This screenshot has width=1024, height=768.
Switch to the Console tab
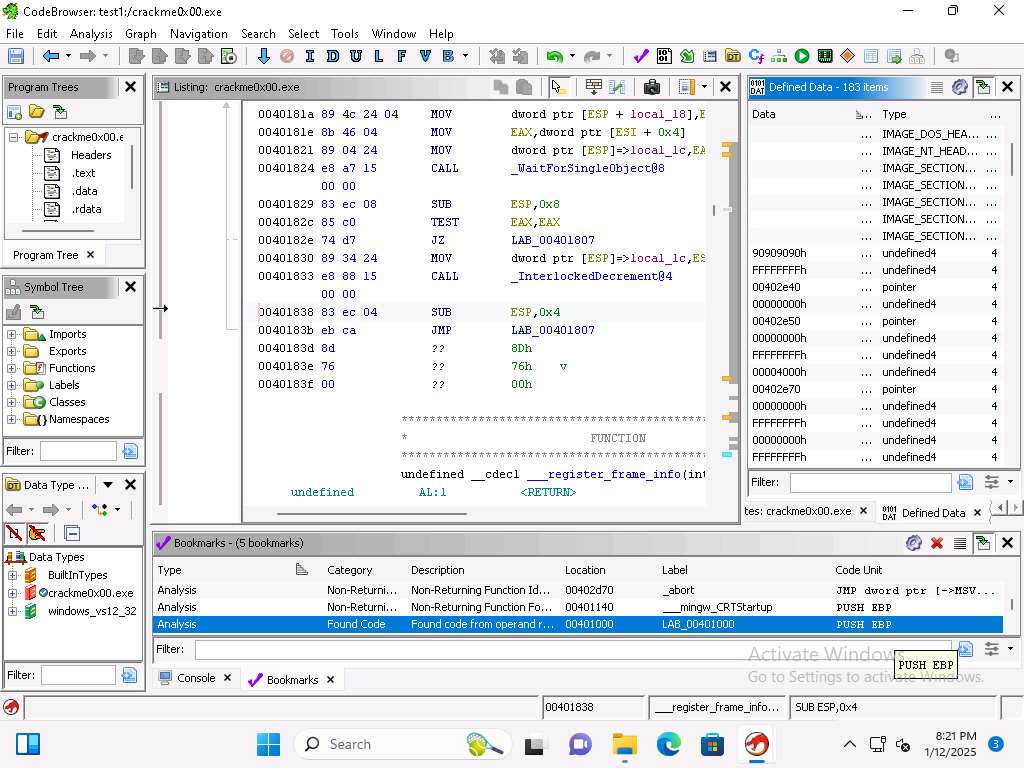point(196,678)
